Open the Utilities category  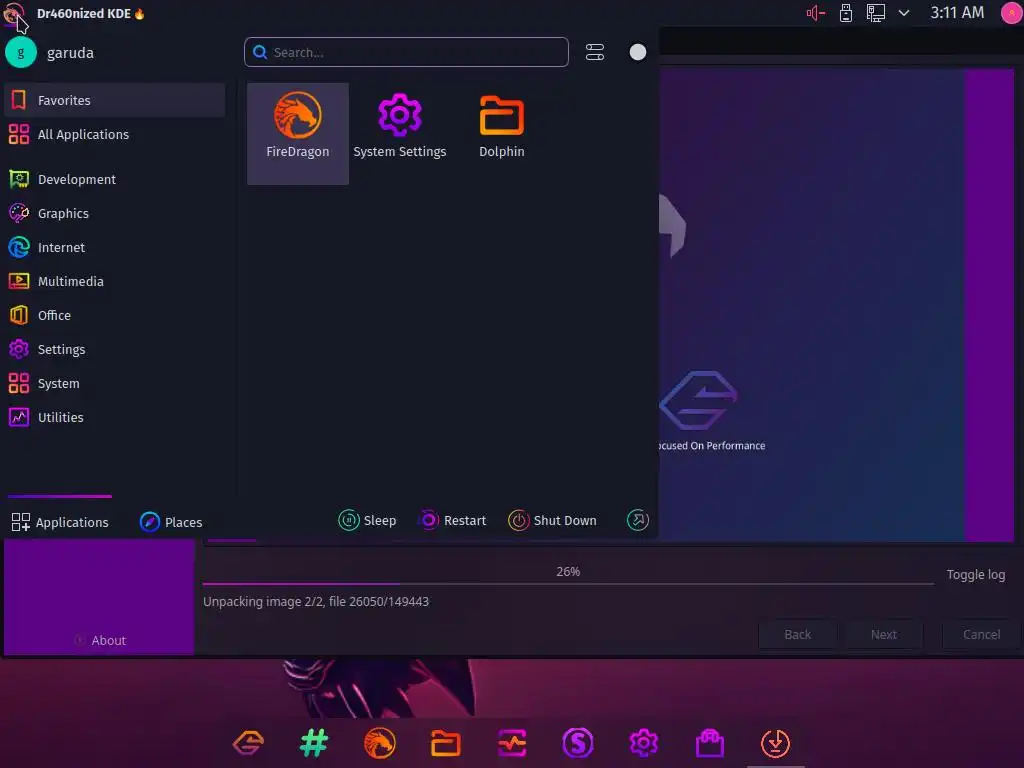pos(115,417)
